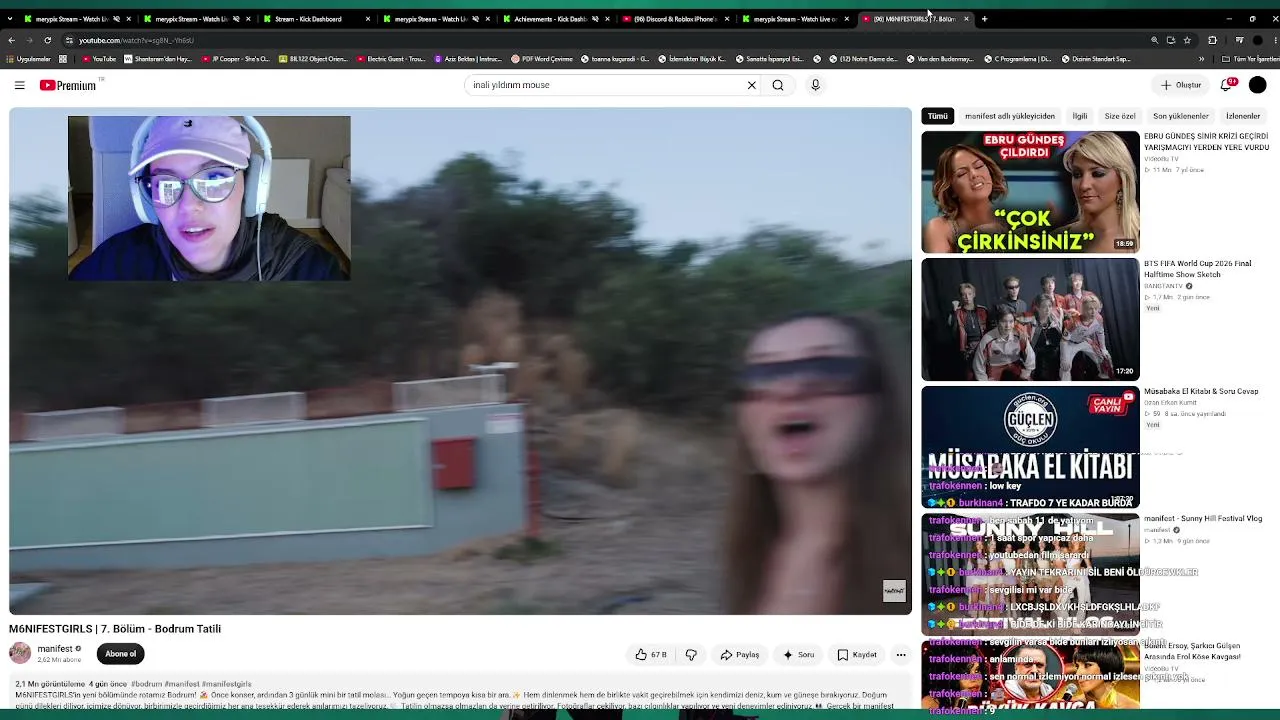This screenshot has height=720, width=1280.
Task: Dislike the video with thumbs-down
Action: 691,655
